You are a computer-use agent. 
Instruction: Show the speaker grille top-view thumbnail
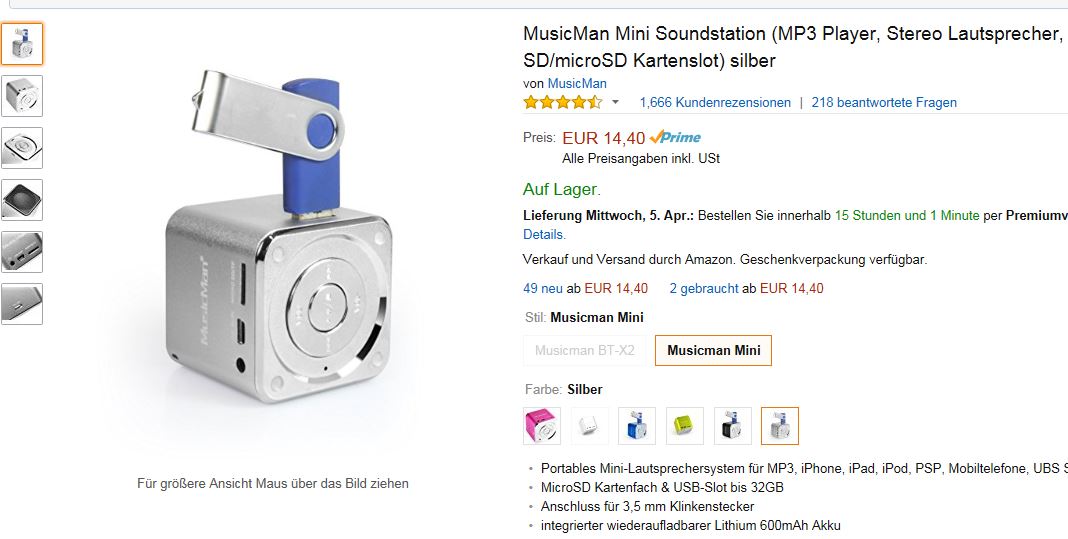[x=22, y=200]
